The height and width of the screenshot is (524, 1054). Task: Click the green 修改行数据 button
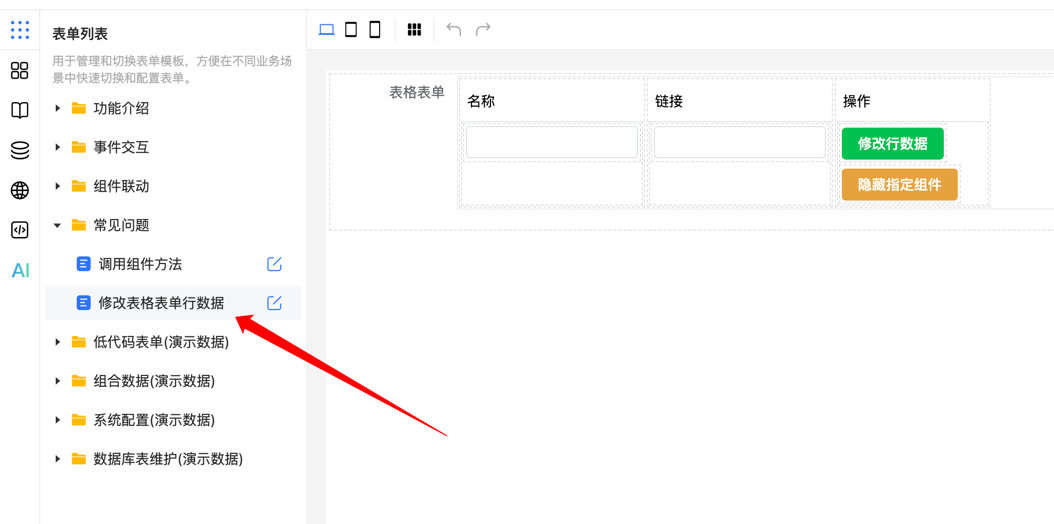[x=892, y=143]
